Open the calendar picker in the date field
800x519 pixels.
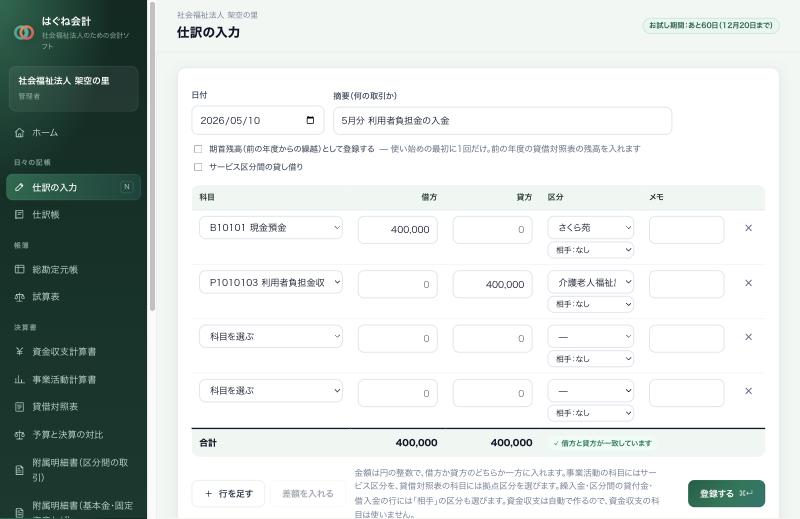tap(310, 120)
